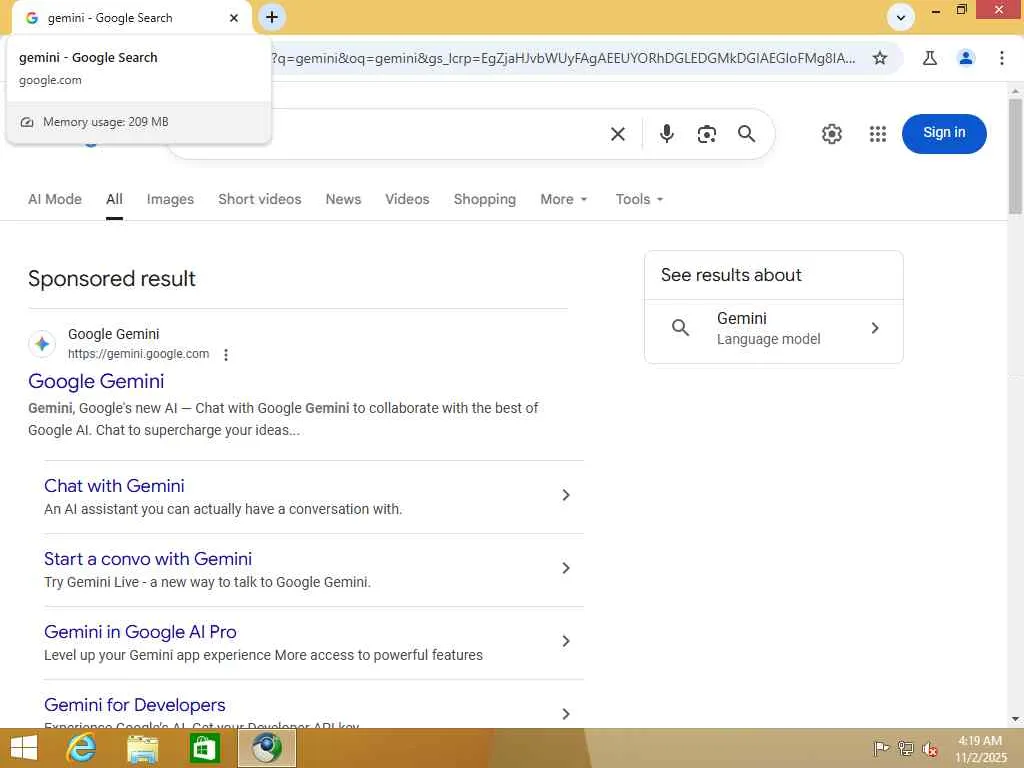Viewport: 1024px width, 768px height.
Task: Click chevron beside Gemini for Developers
Action: (x=566, y=714)
